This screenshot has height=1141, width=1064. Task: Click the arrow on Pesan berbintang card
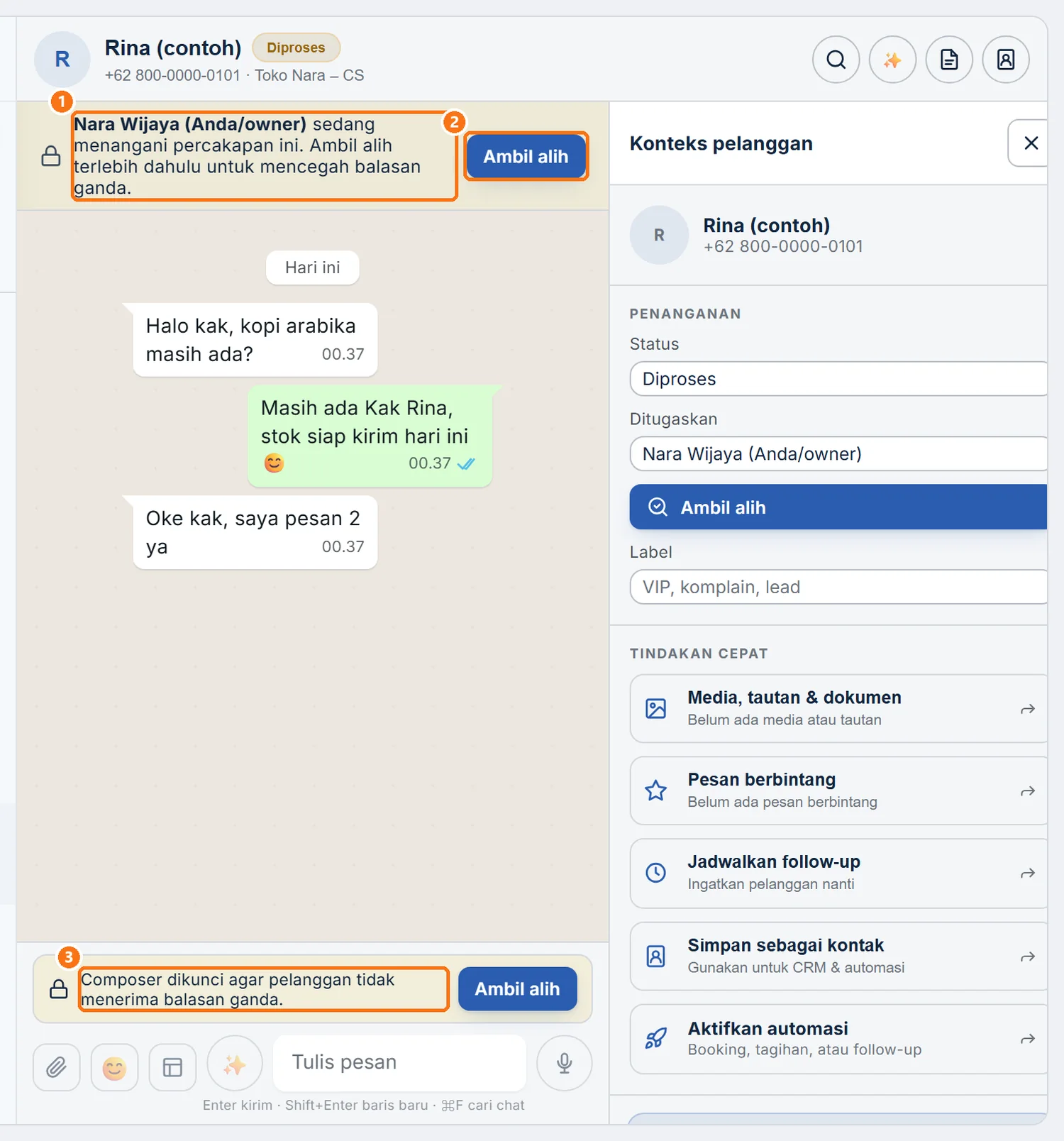point(1028,791)
